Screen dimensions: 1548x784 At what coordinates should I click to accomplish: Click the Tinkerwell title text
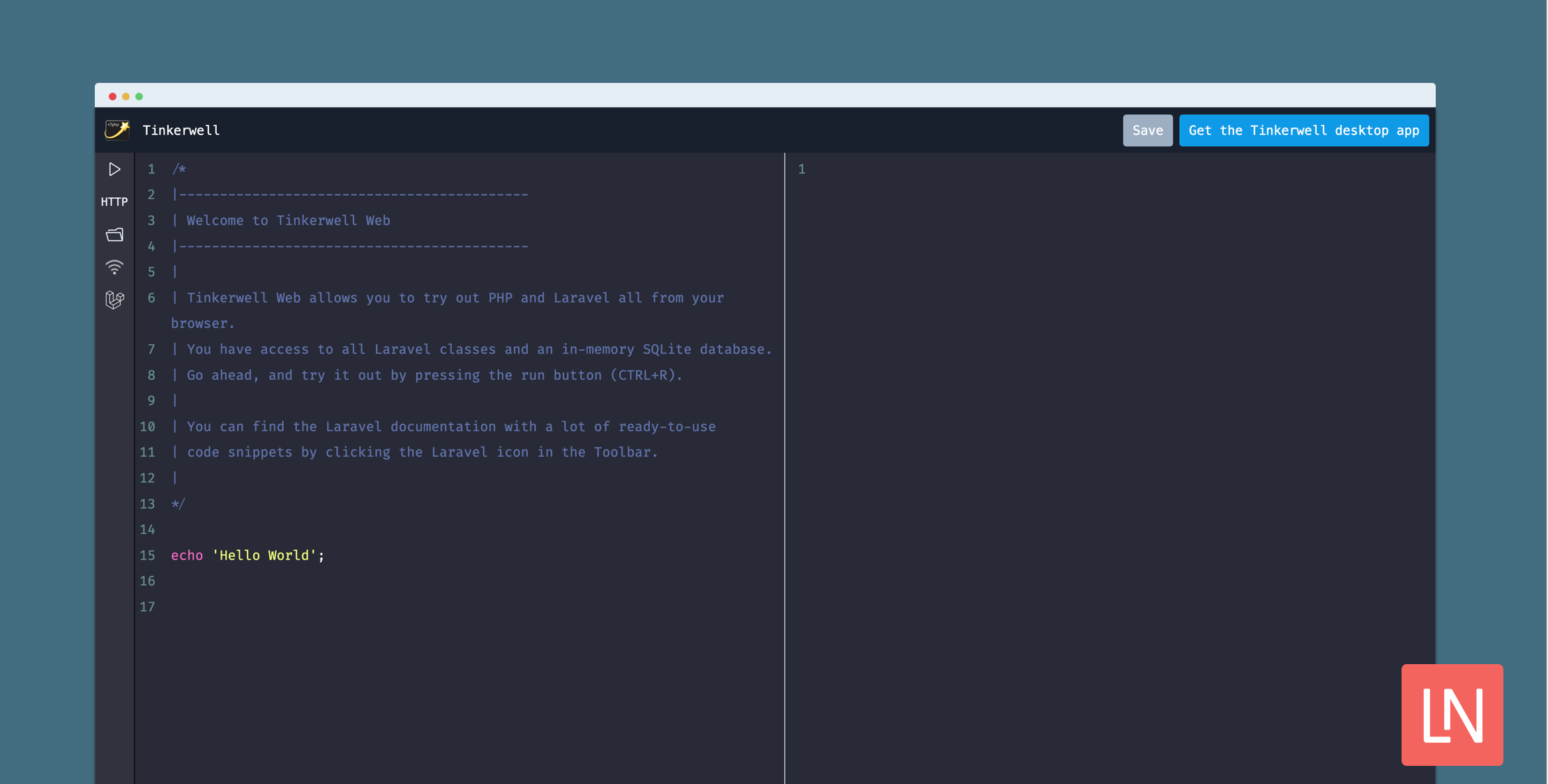181,130
